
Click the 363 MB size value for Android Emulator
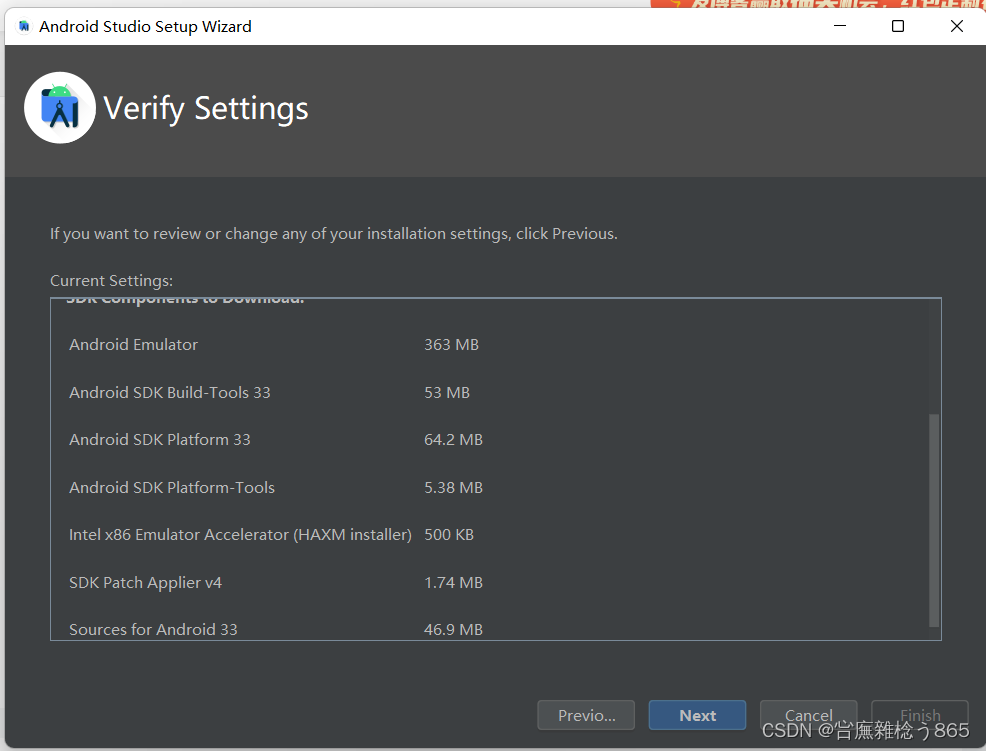pyautogui.click(x=451, y=344)
